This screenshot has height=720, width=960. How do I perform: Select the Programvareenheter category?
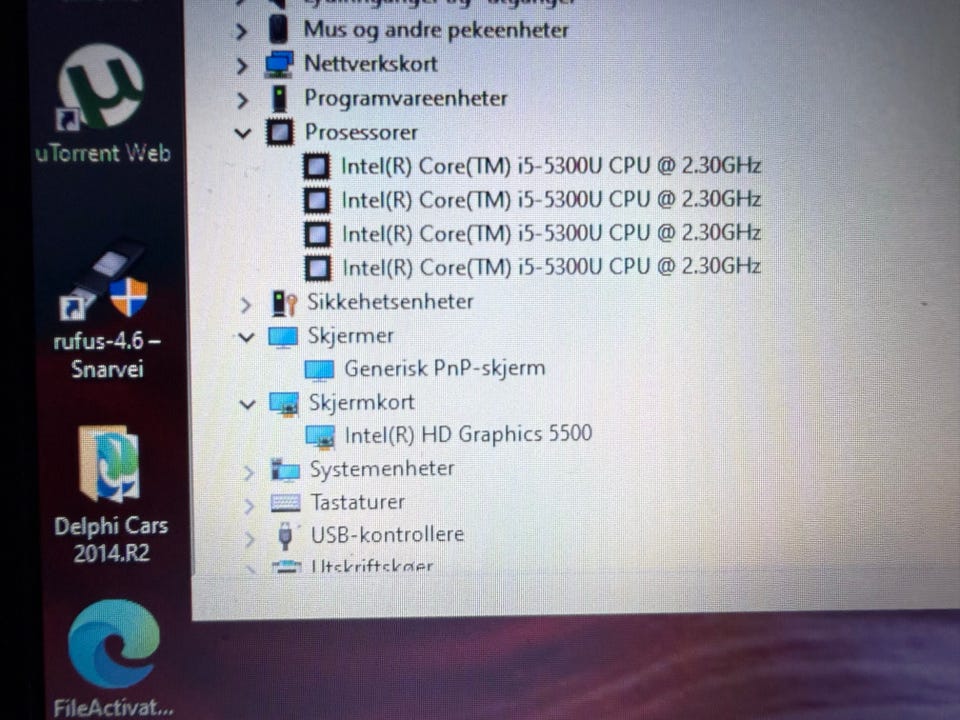pyautogui.click(x=406, y=98)
